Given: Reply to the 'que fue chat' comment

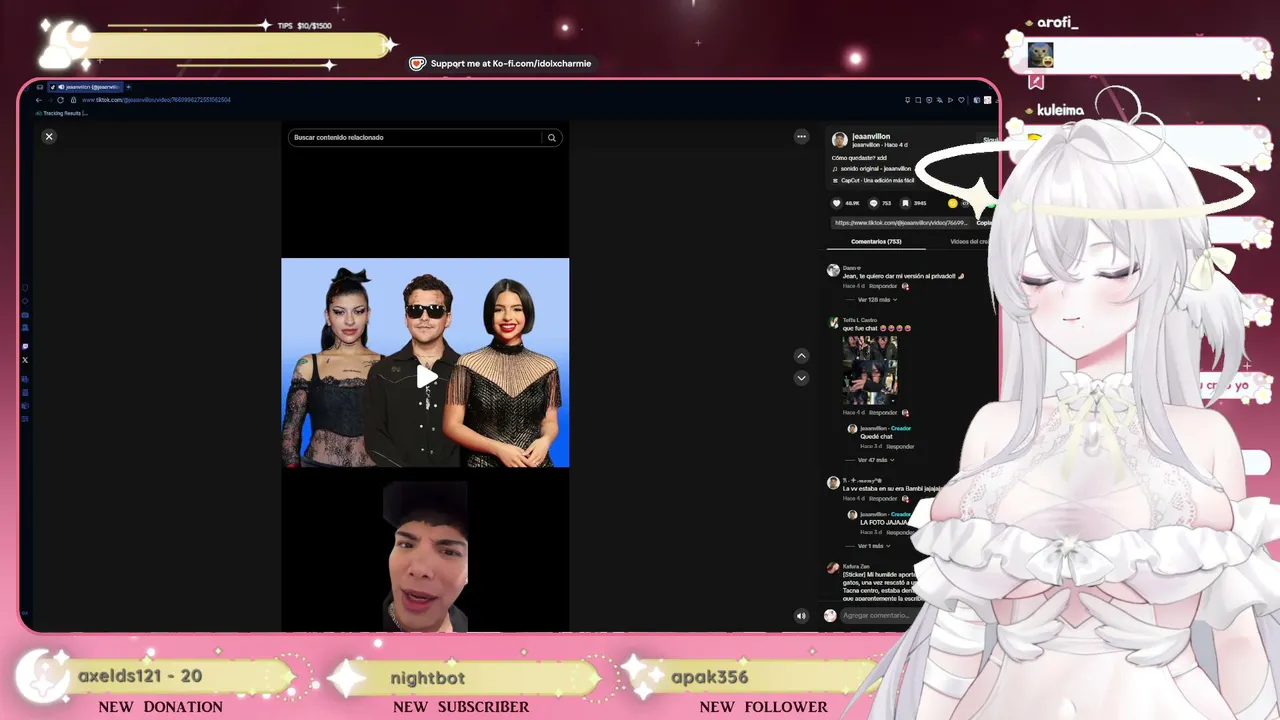Looking at the screenshot, I should pos(883,413).
